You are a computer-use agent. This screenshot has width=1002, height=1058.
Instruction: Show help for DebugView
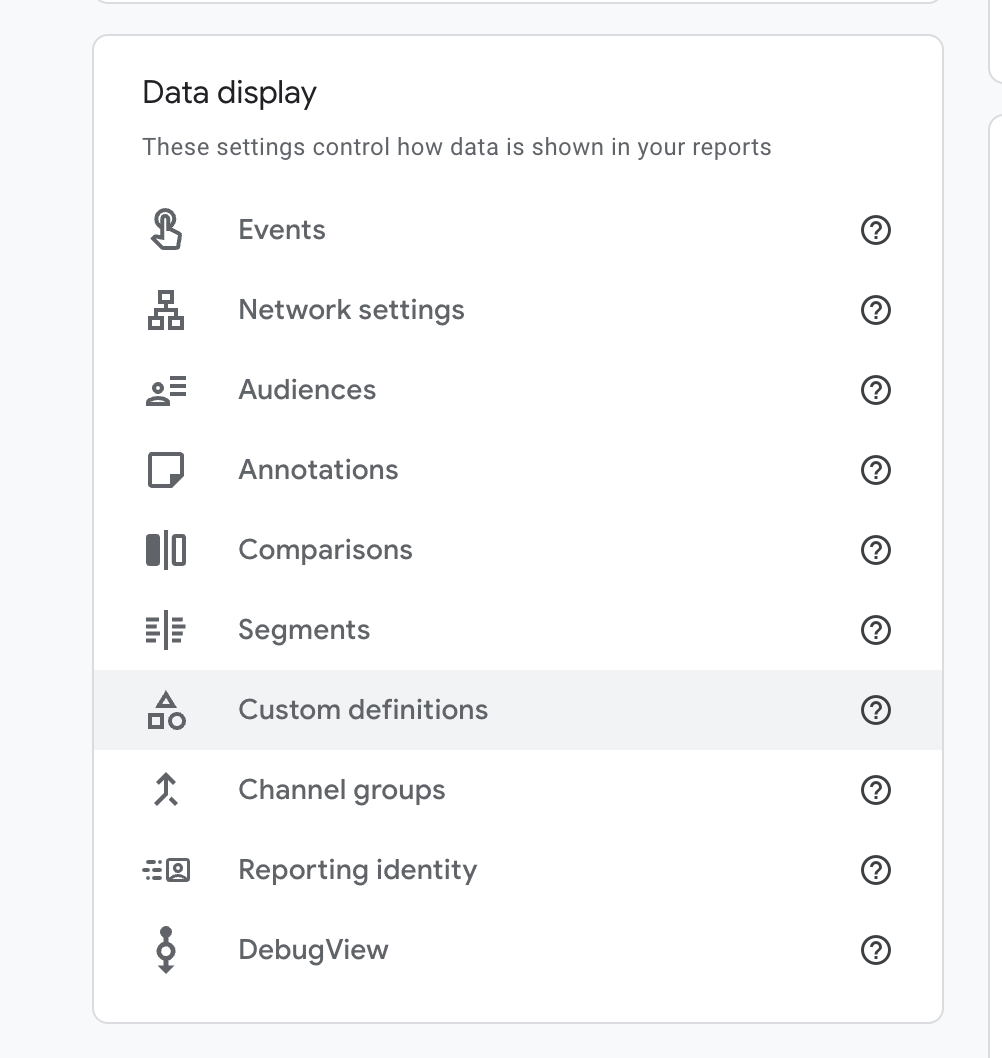point(875,950)
